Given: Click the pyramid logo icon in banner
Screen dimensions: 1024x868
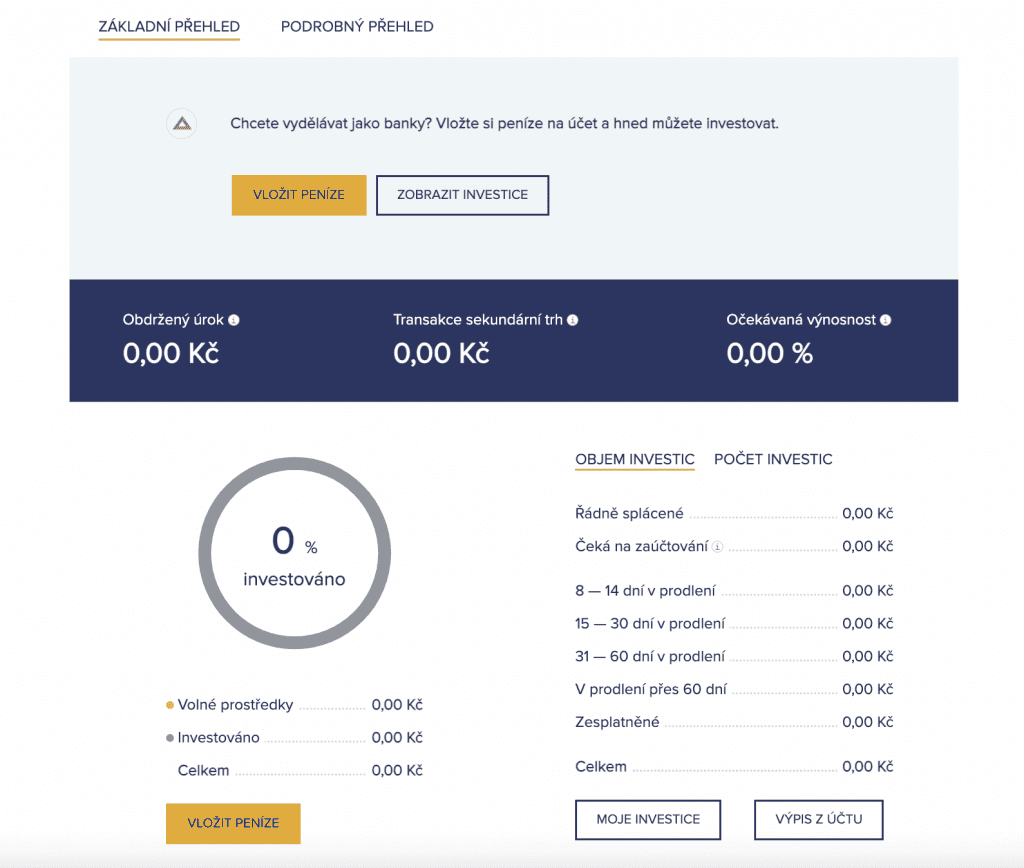Looking at the screenshot, I should pyautogui.click(x=181, y=124).
